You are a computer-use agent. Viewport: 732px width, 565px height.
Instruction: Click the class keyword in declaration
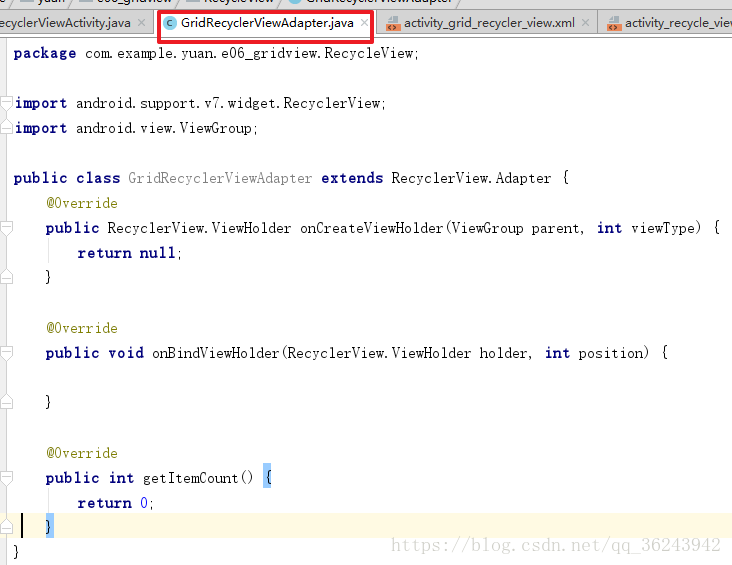[98, 178]
